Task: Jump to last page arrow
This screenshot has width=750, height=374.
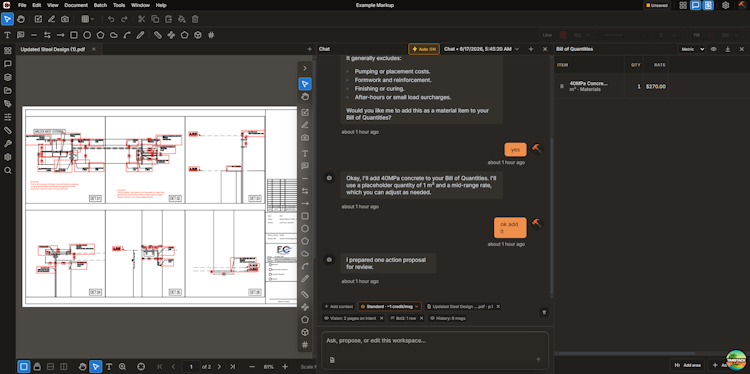Action: point(232,367)
